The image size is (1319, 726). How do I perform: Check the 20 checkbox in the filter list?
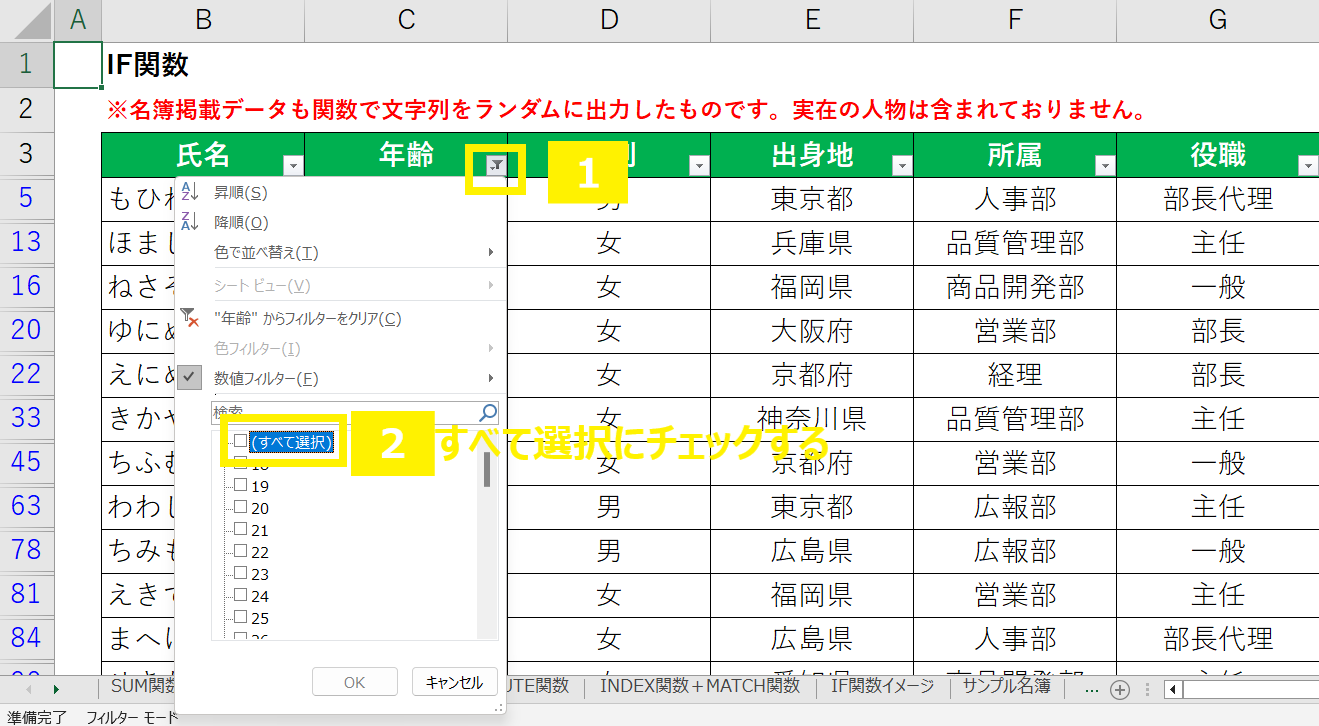click(x=240, y=508)
